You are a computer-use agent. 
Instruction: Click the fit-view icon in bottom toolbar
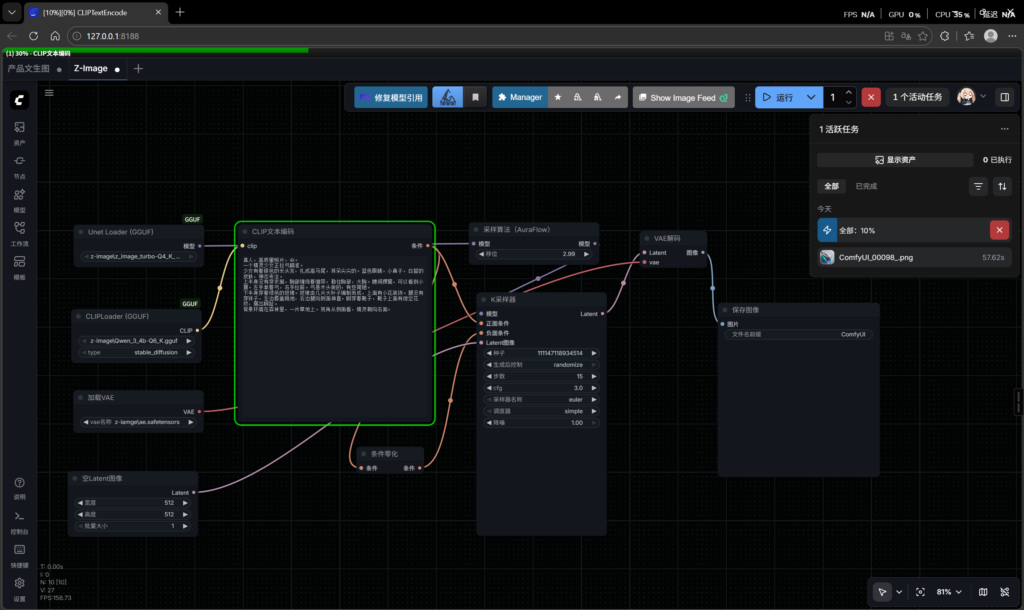pyautogui.click(x=920, y=592)
